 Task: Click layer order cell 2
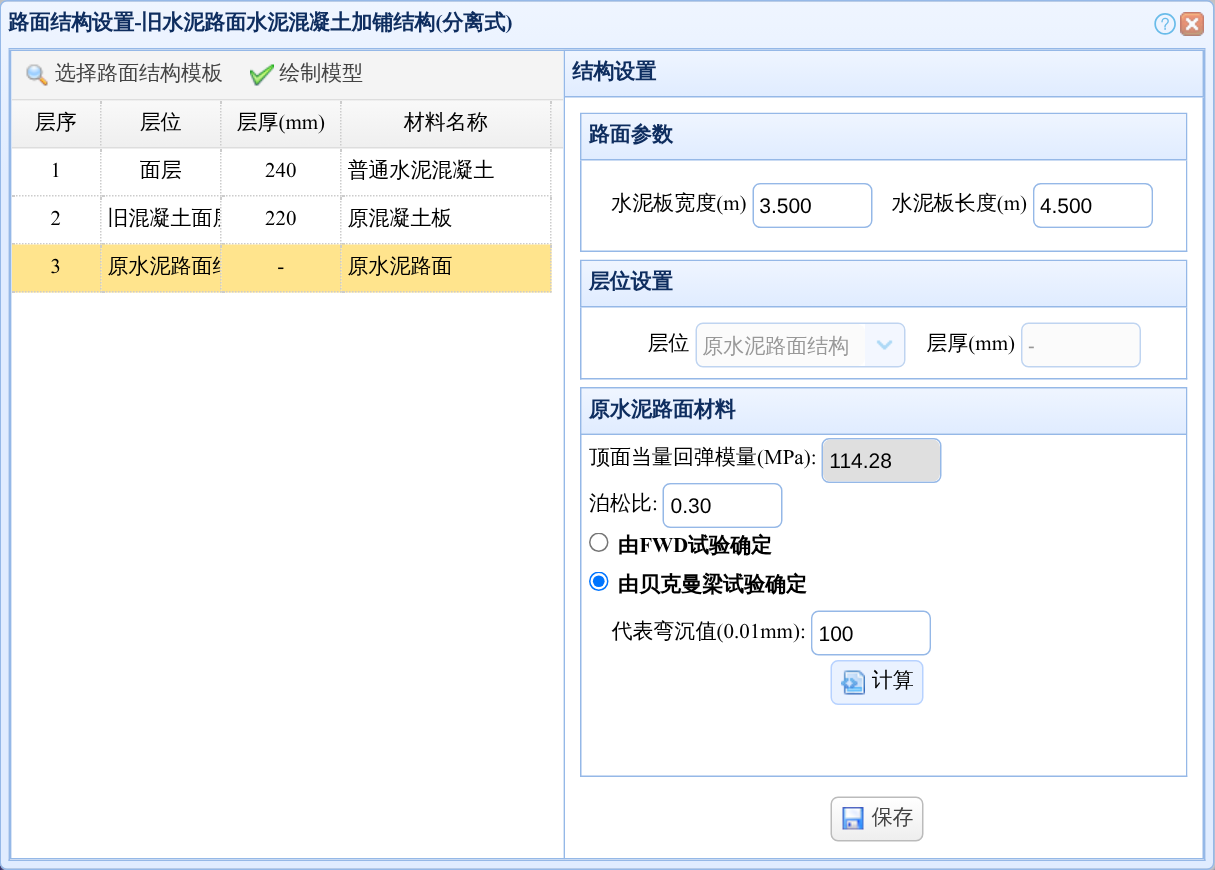(56, 219)
